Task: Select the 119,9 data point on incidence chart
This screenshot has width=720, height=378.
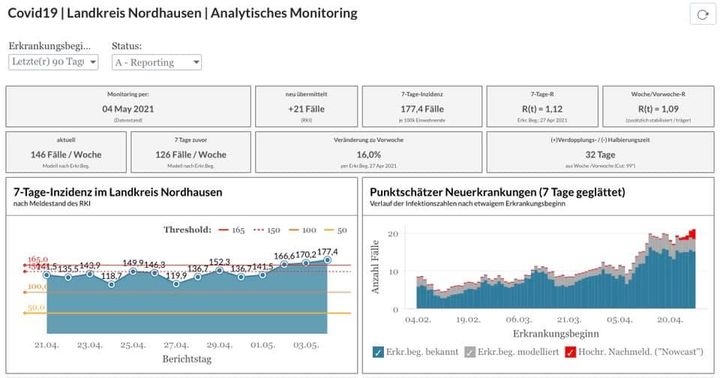Action: 176,284
